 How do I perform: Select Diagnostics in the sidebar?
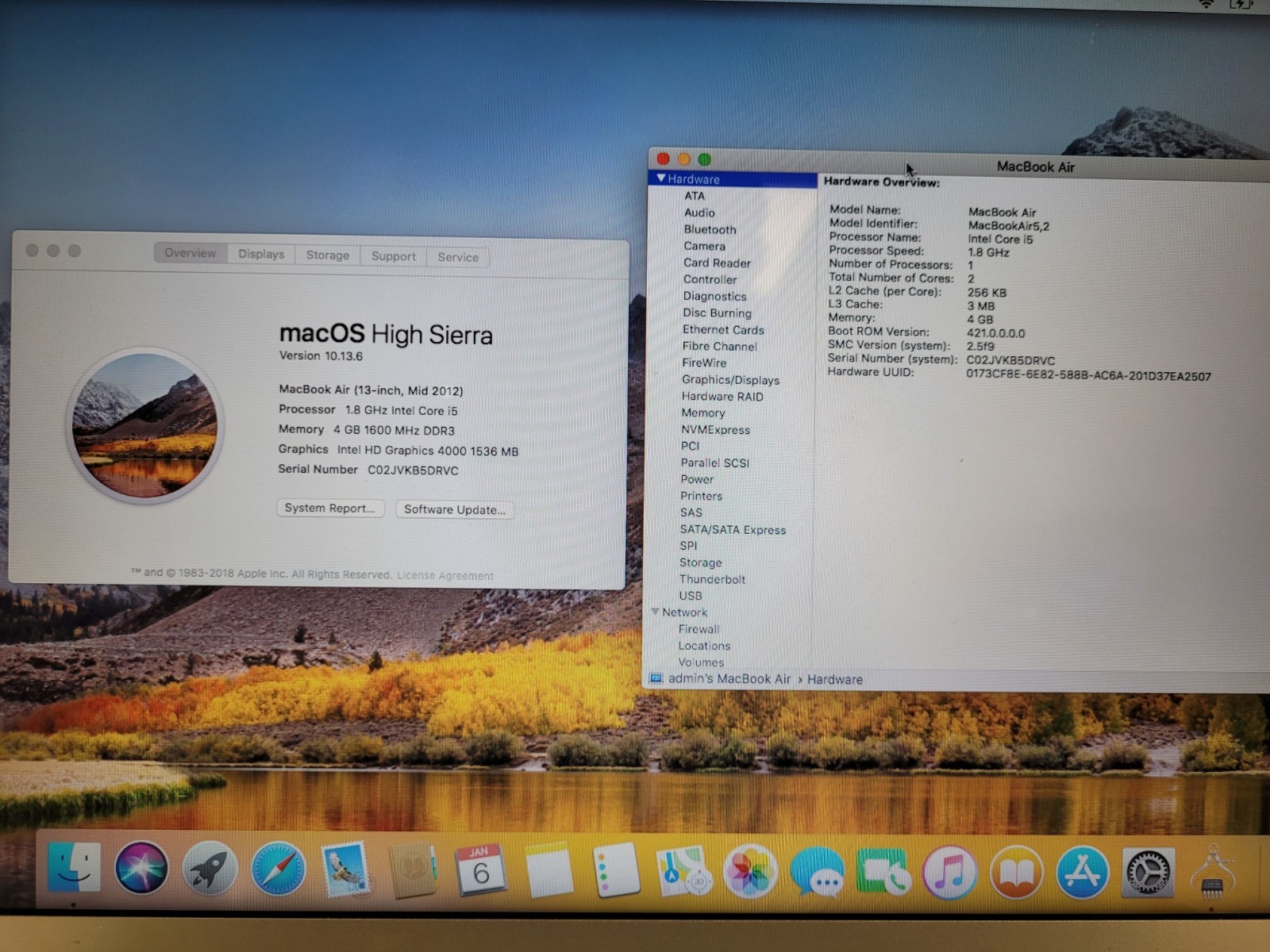[x=714, y=296]
